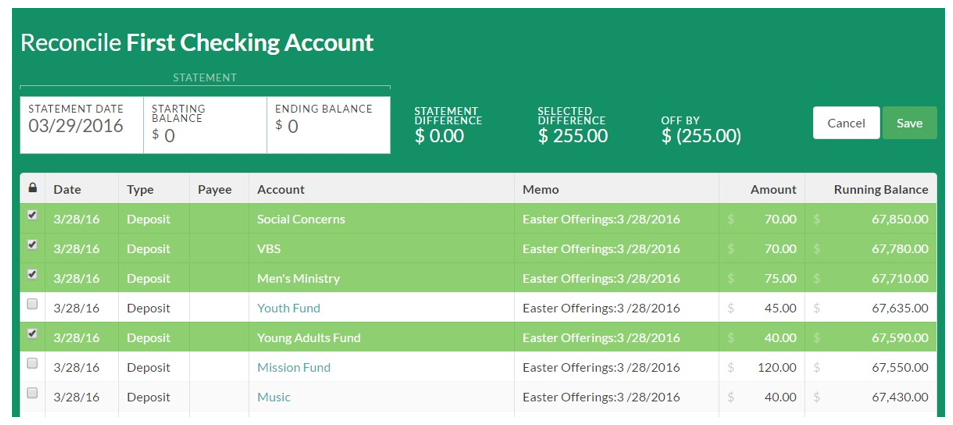Open the Music account link
Screen dimensions: 953x425
[274, 398]
